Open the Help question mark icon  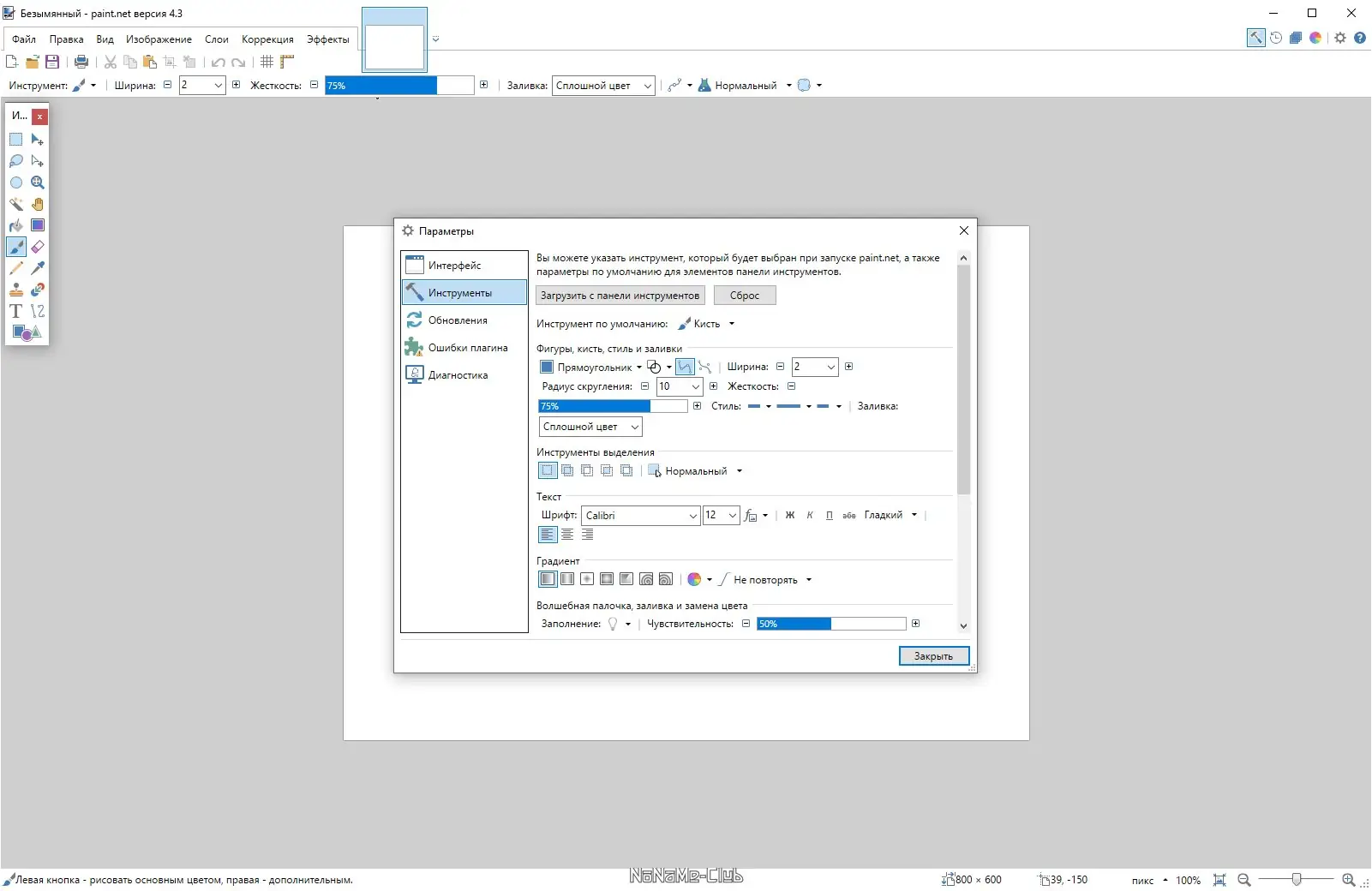point(1360,38)
